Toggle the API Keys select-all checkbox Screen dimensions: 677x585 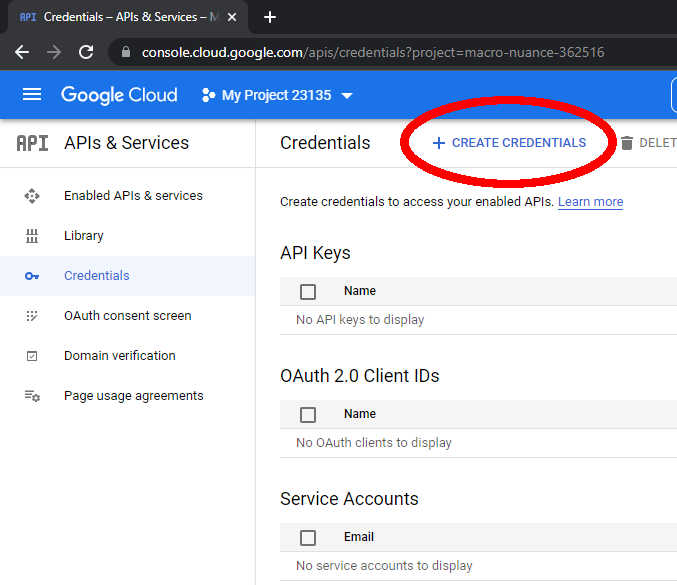point(308,291)
